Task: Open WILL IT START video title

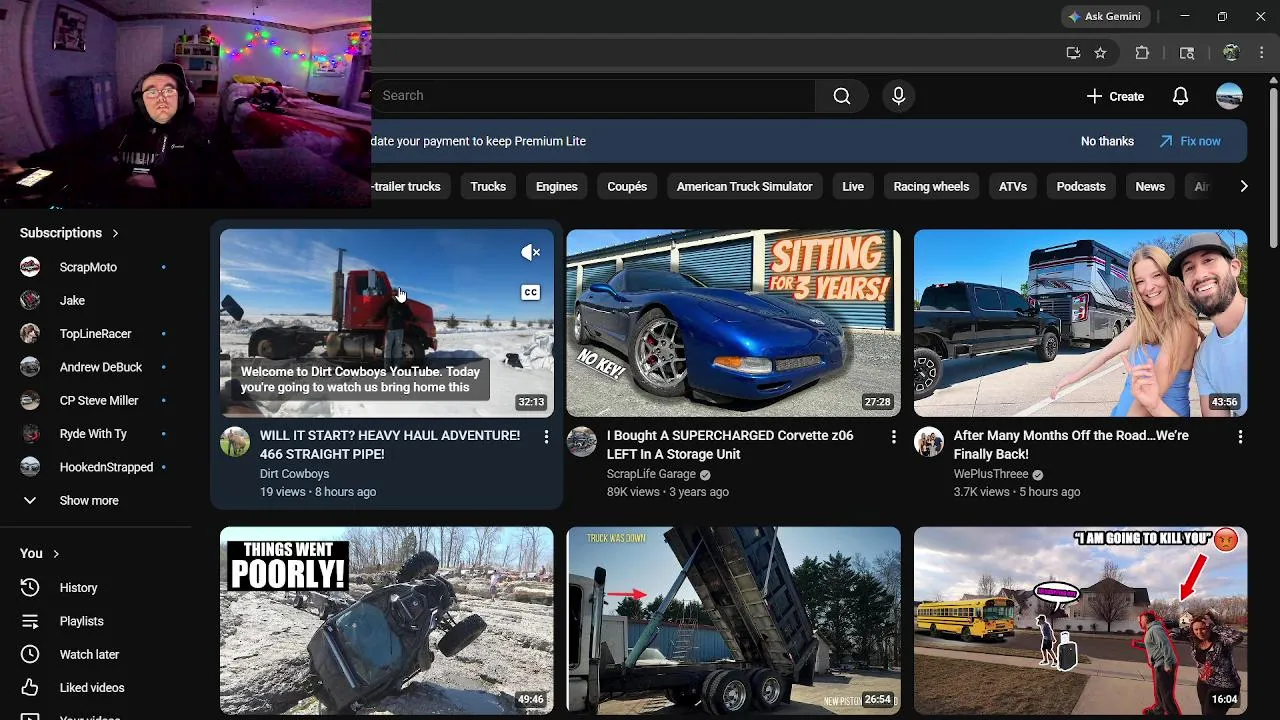Action: click(390, 445)
